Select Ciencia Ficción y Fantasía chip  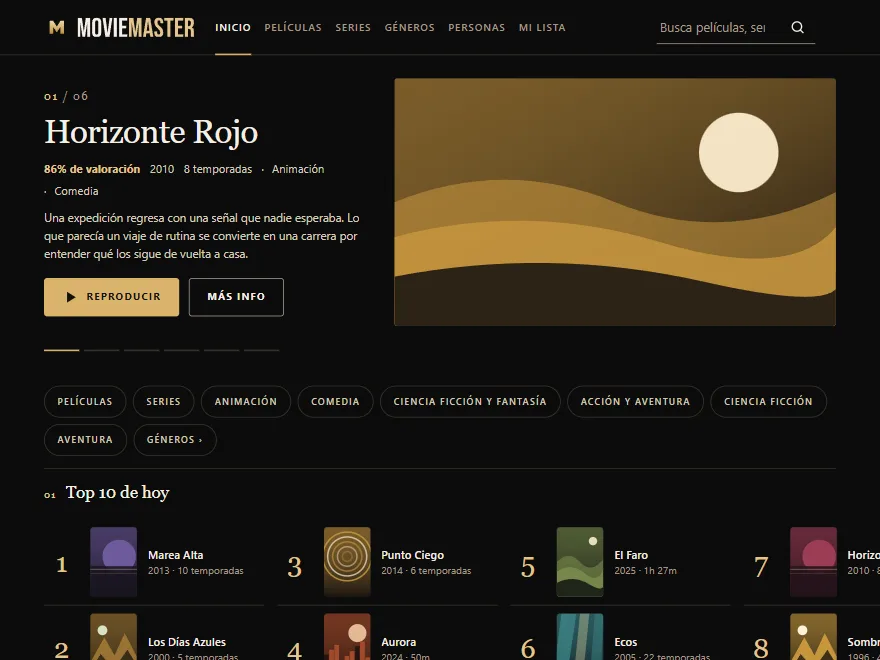[x=470, y=402]
